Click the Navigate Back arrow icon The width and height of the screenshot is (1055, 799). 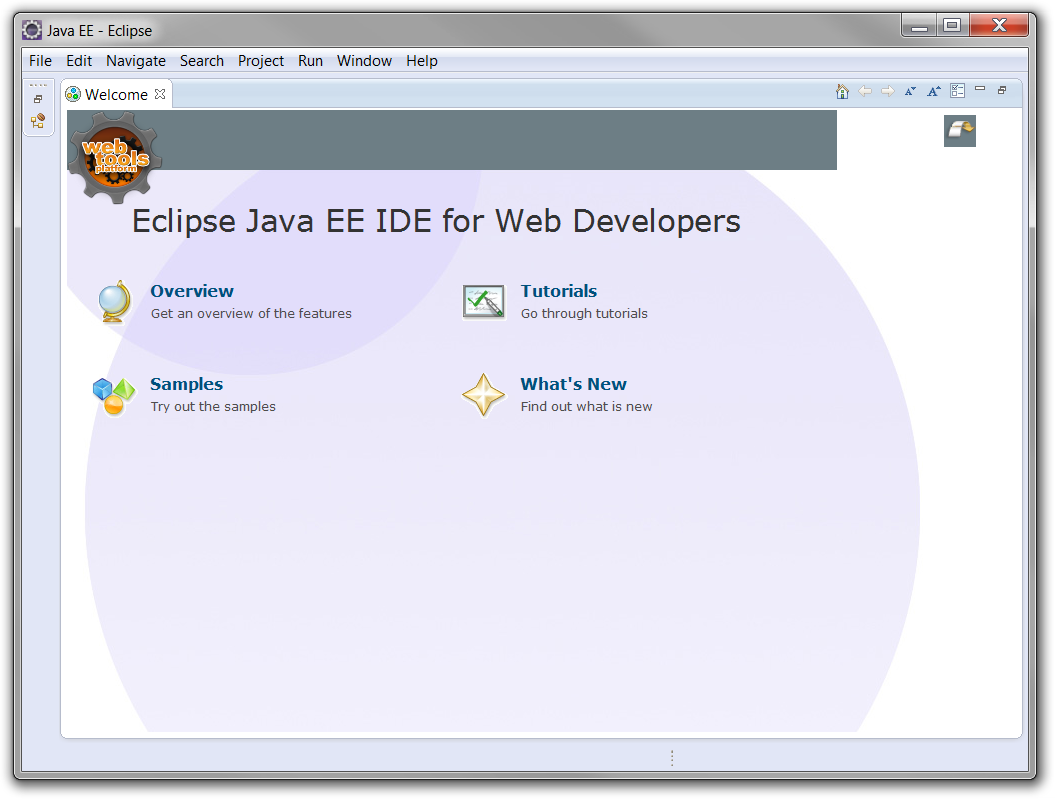pyautogui.click(x=865, y=92)
